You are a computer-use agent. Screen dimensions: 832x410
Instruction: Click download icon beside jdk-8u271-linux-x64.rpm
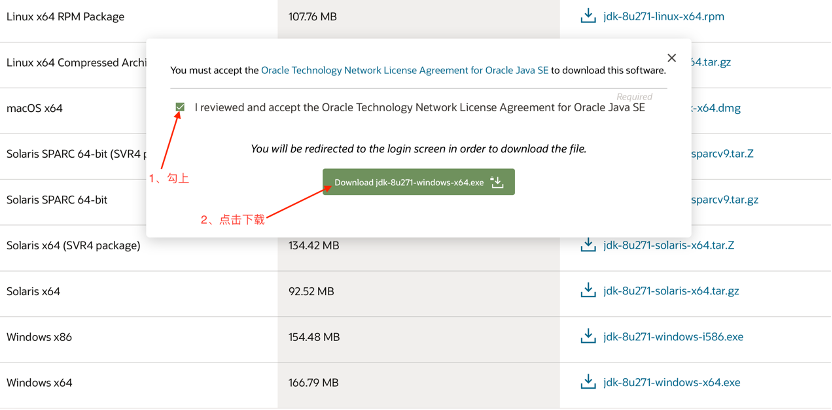point(588,16)
